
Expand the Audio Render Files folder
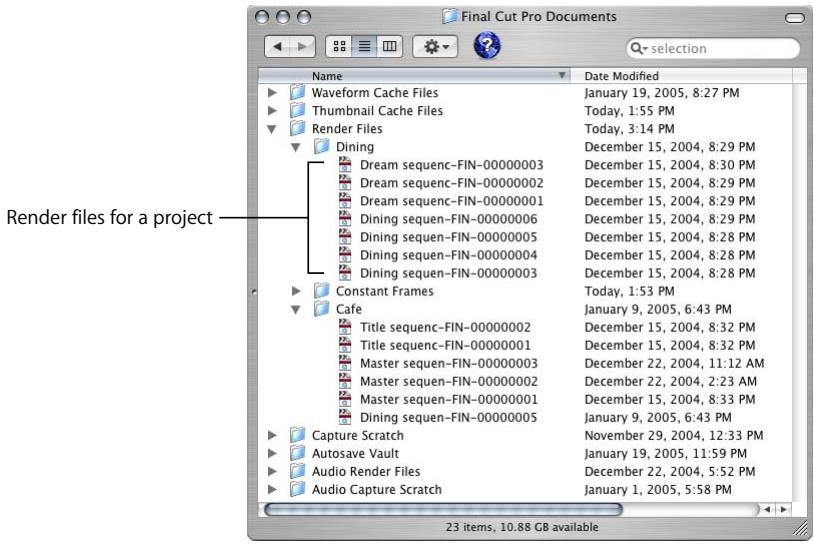(x=272, y=471)
